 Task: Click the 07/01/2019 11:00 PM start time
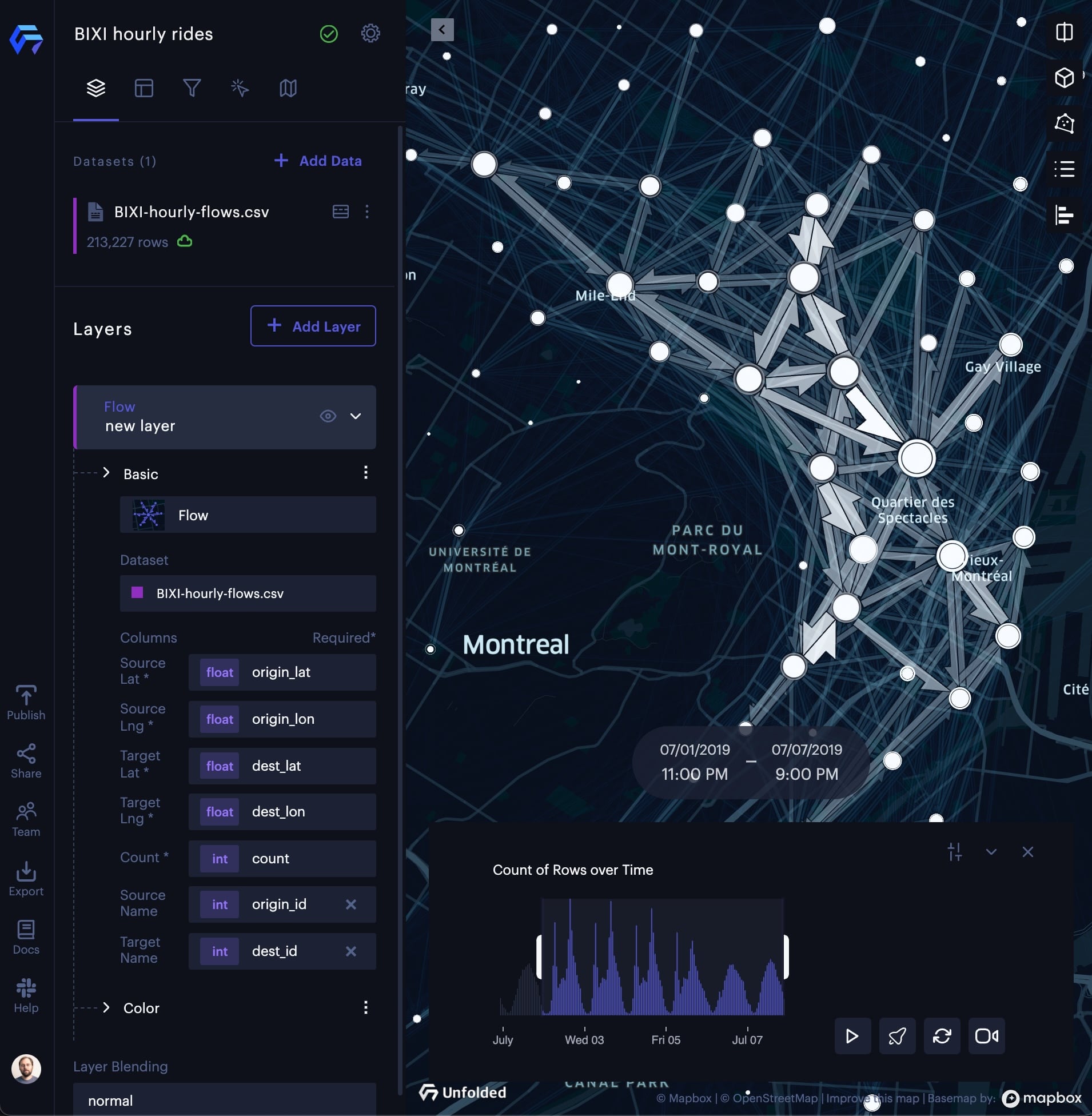695,762
